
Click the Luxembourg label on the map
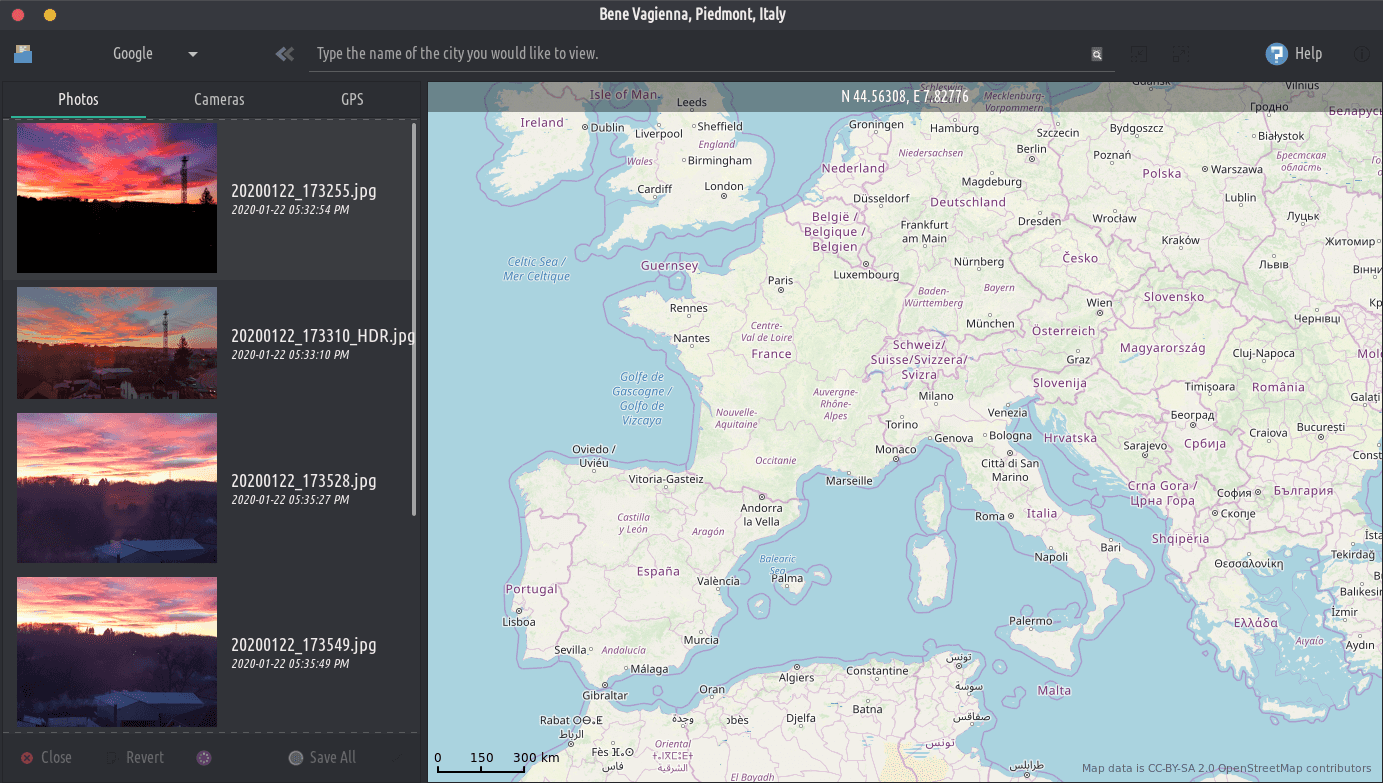tap(866, 274)
